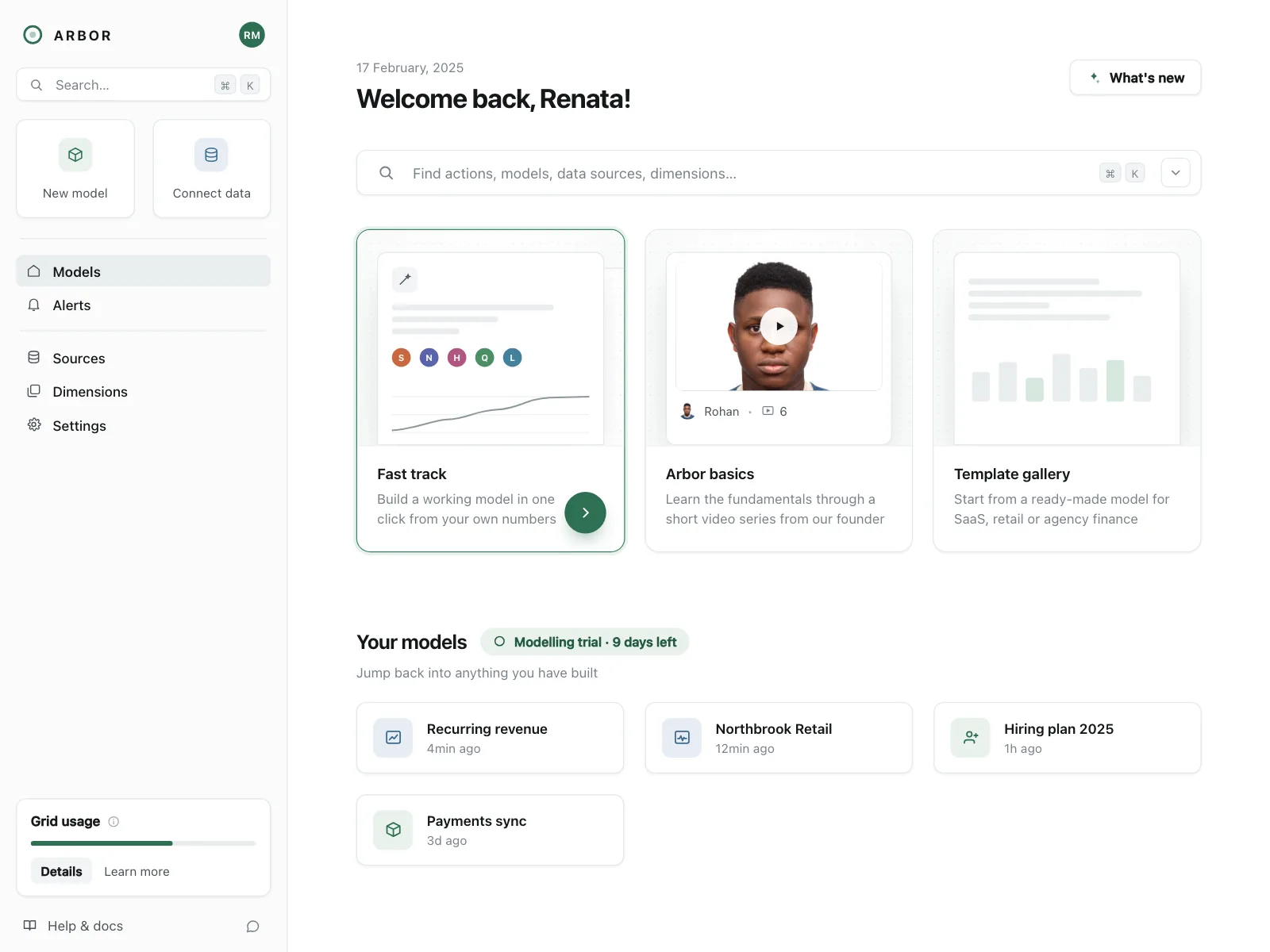This screenshot has width=1270, height=952.
Task: Open Alerts in the sidebar
Action: pyautogui.click(x=143, y=305)
